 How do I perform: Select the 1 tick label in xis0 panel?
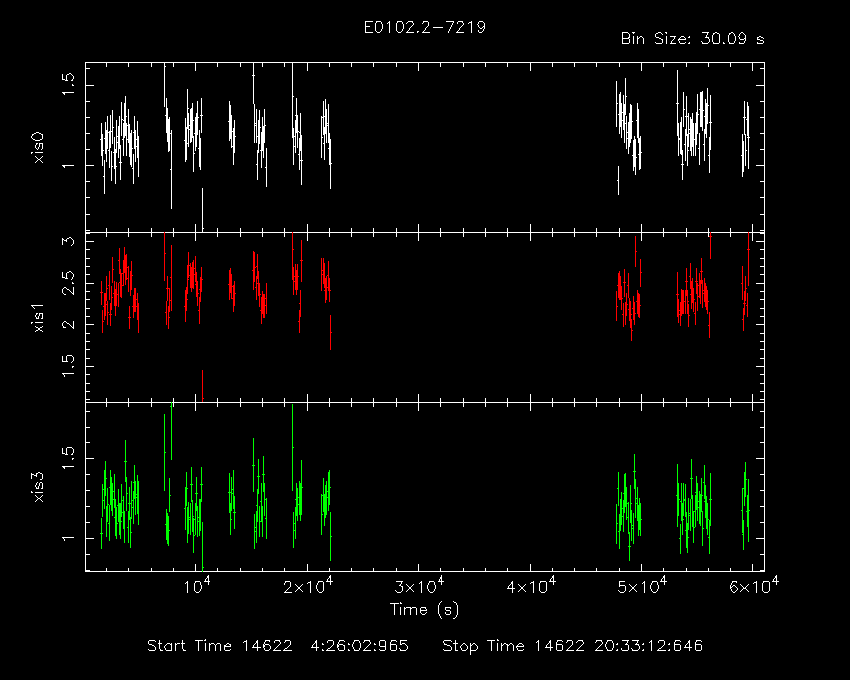pos(68,165)
